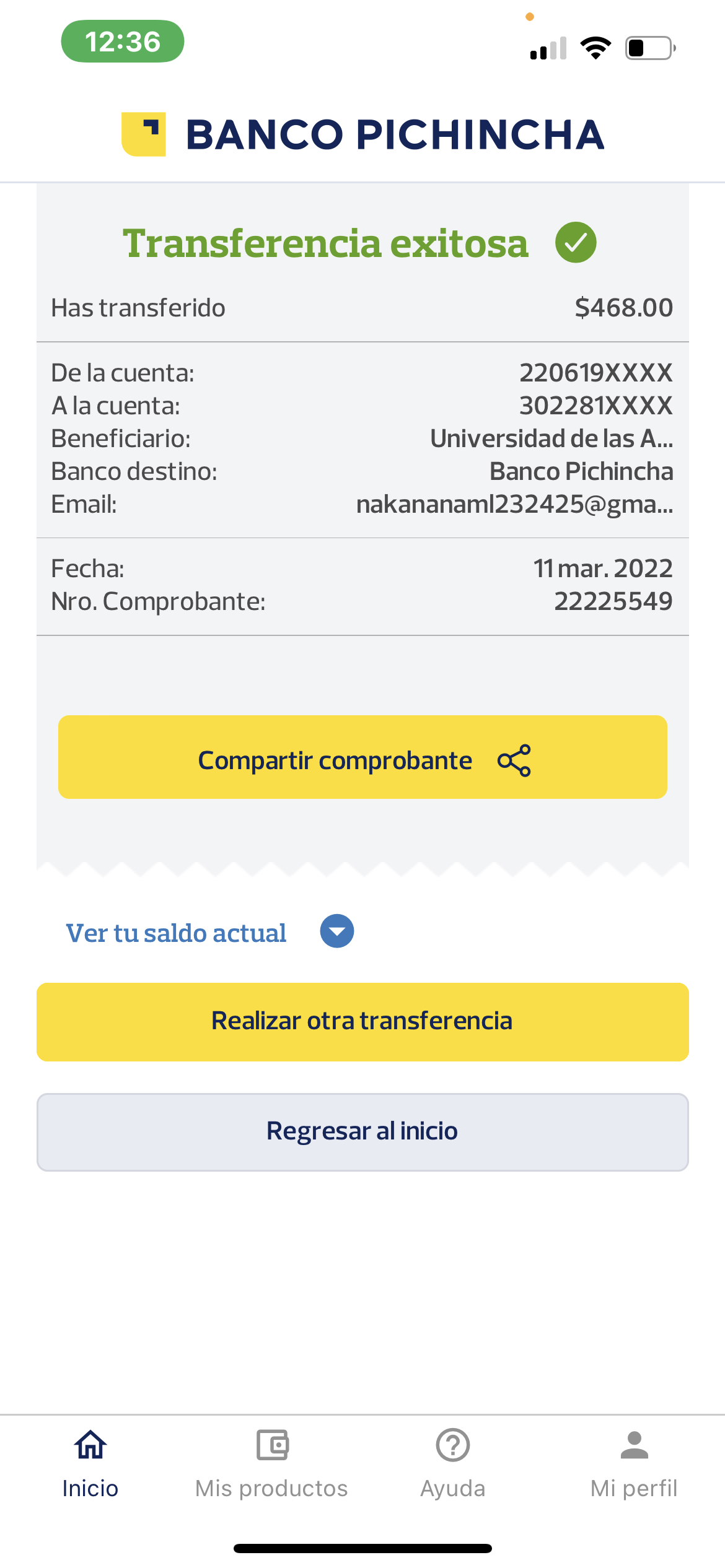
Task: Switch to the Ayuda tab label
Action: click(x=453, y=1489)
